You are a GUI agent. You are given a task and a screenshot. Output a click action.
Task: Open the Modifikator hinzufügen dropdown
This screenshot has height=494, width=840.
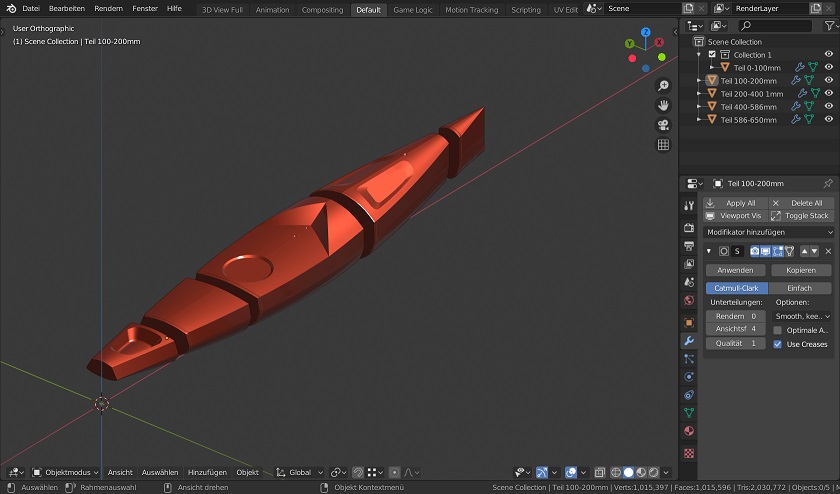pyautogui.click(x=768, y=232)
